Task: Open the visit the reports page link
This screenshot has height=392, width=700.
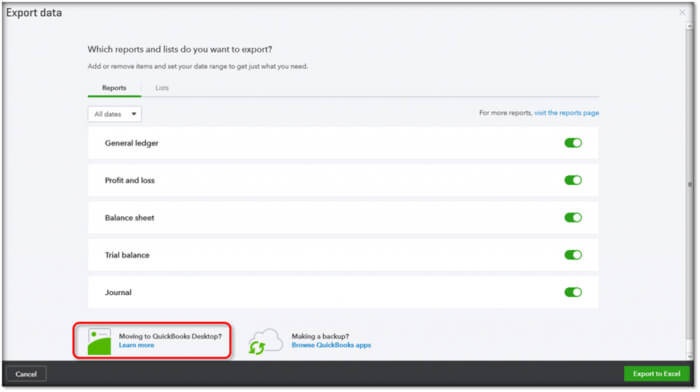Action: tap(567, 113)
